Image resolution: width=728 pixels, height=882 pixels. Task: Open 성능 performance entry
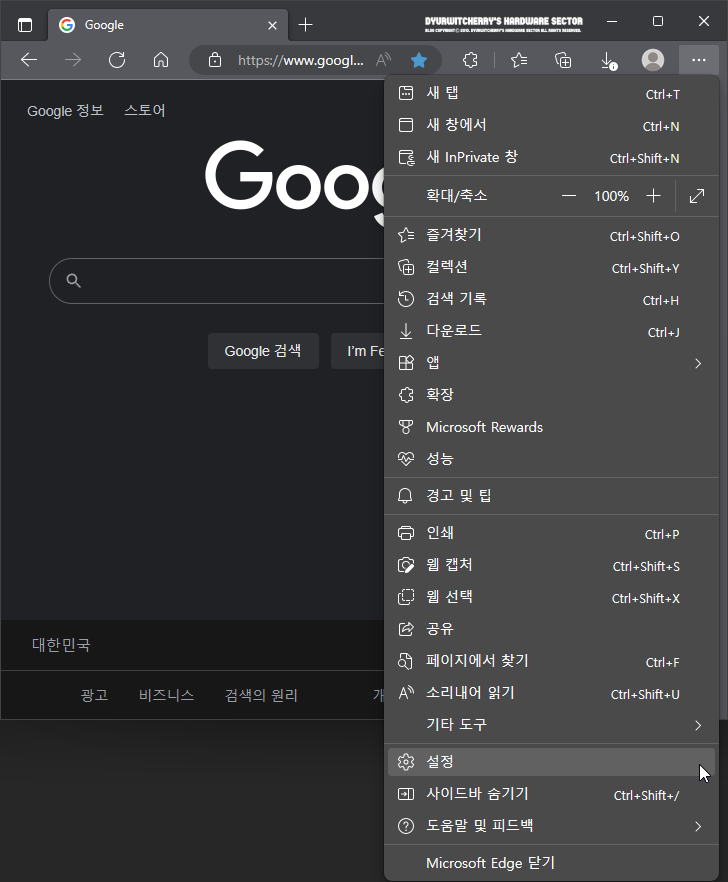coord(551,459)
